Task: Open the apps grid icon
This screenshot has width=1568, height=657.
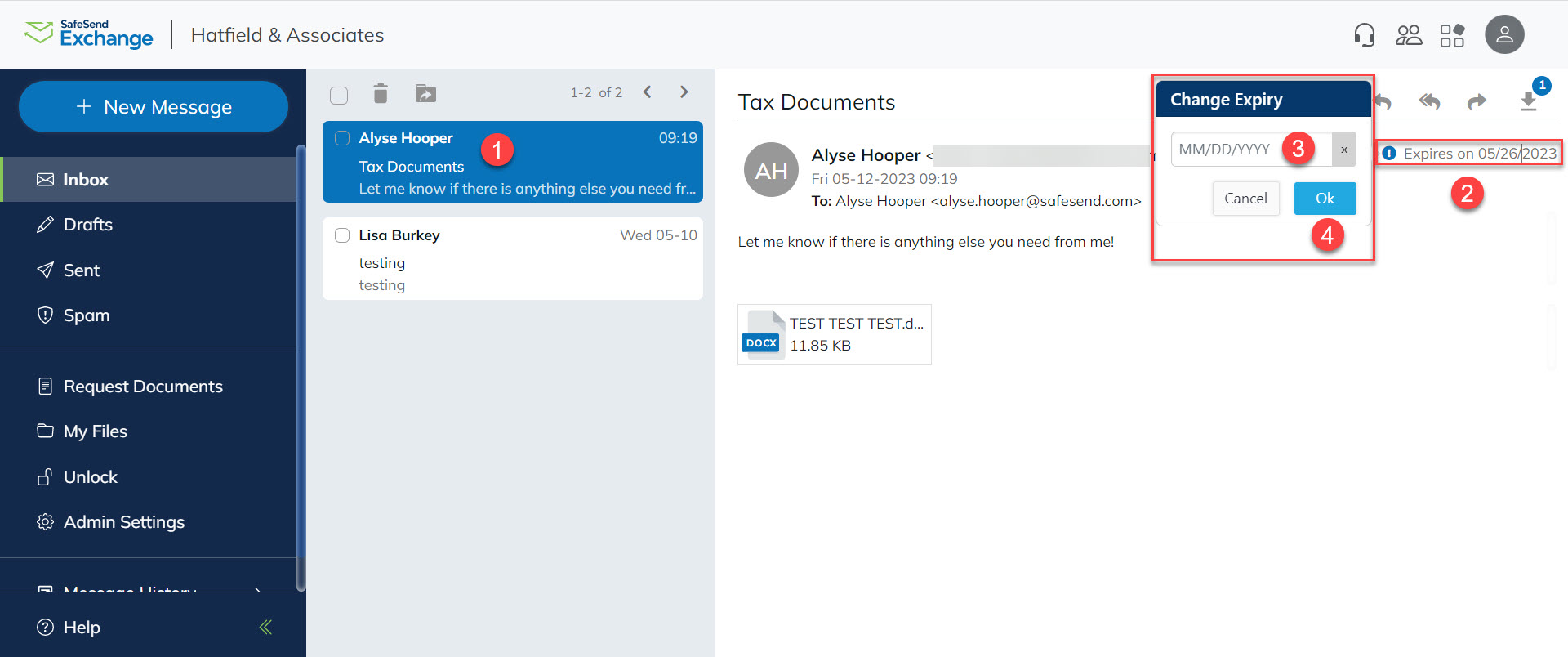Action: click(x=1452, y=35)
